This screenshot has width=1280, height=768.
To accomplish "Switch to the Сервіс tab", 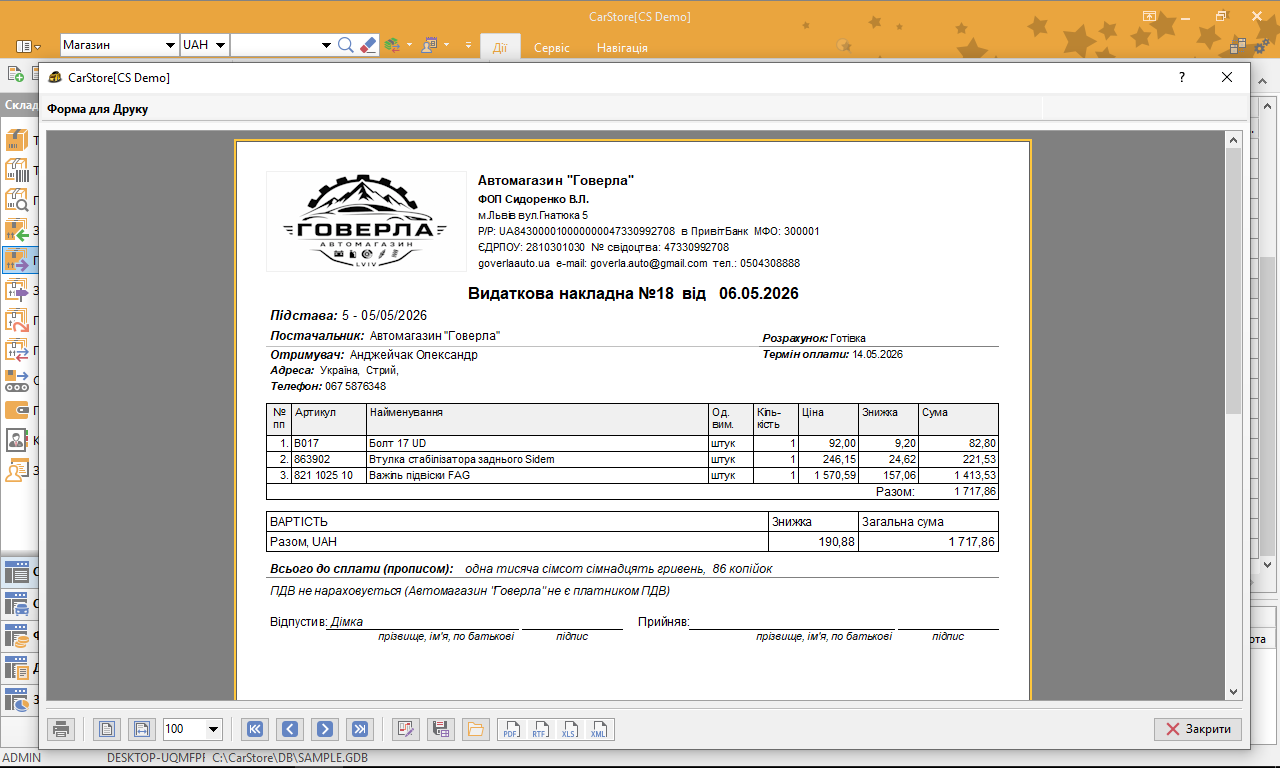I will [552, 47].
